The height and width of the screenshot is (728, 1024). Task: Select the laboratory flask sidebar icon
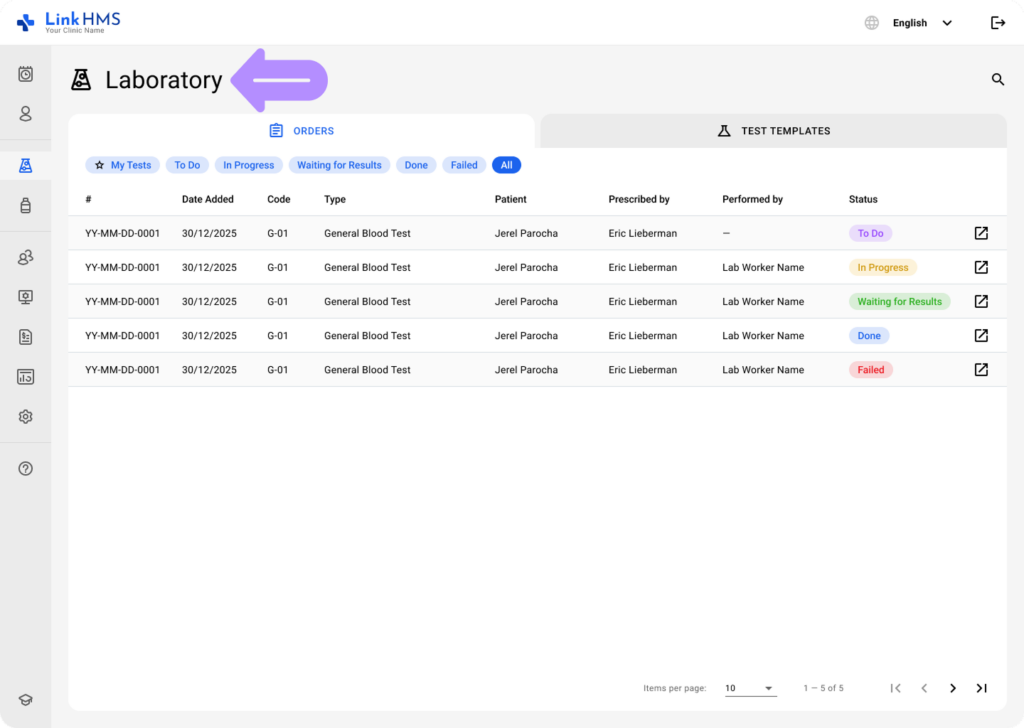point(26,165)
